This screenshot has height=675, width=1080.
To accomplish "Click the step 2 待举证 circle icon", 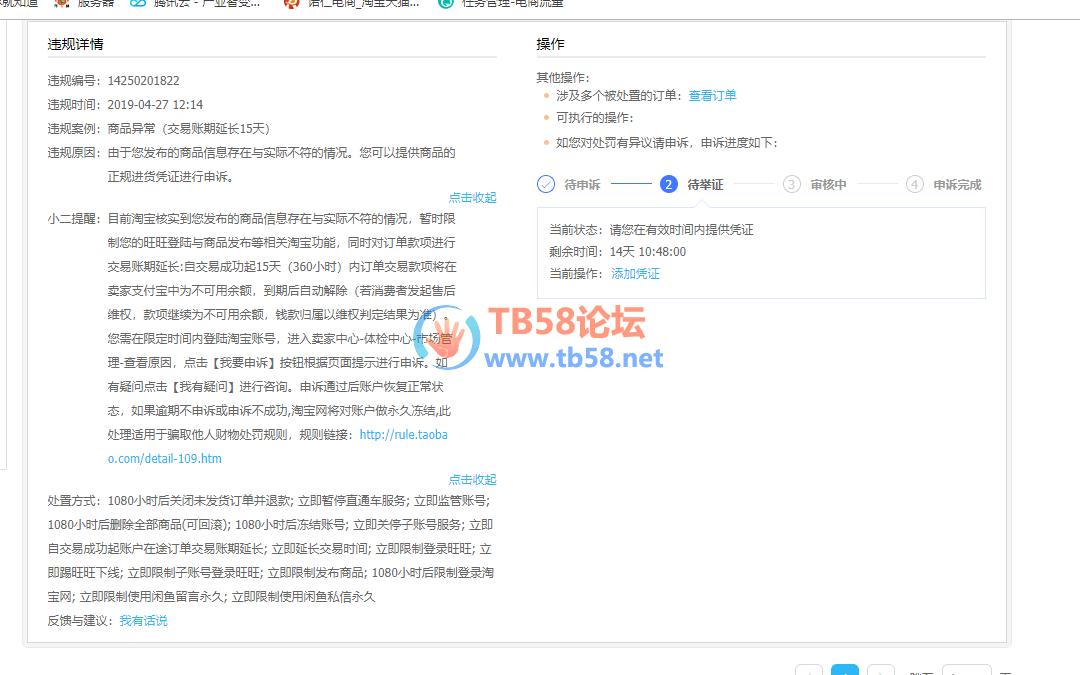I will 668,185.
